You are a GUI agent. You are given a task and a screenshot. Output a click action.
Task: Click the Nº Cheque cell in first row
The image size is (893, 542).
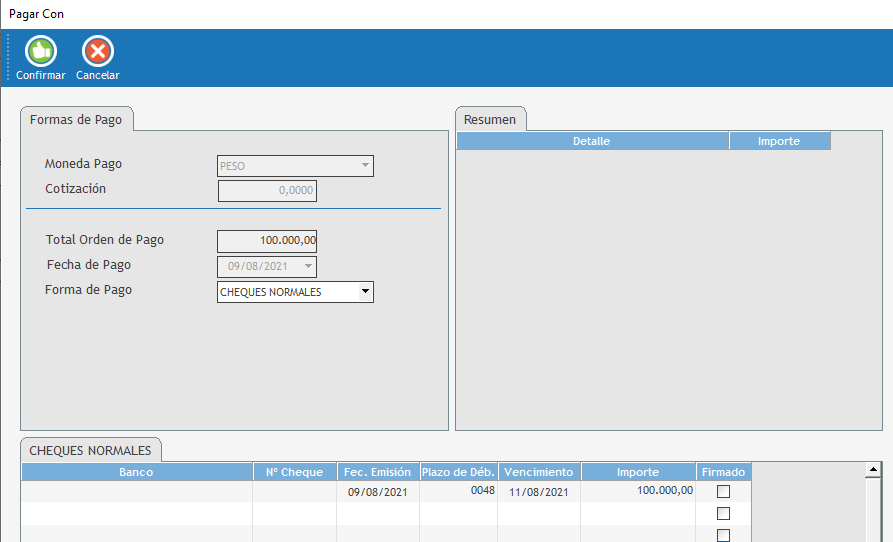pyautogui.click(x=294, y=492)
